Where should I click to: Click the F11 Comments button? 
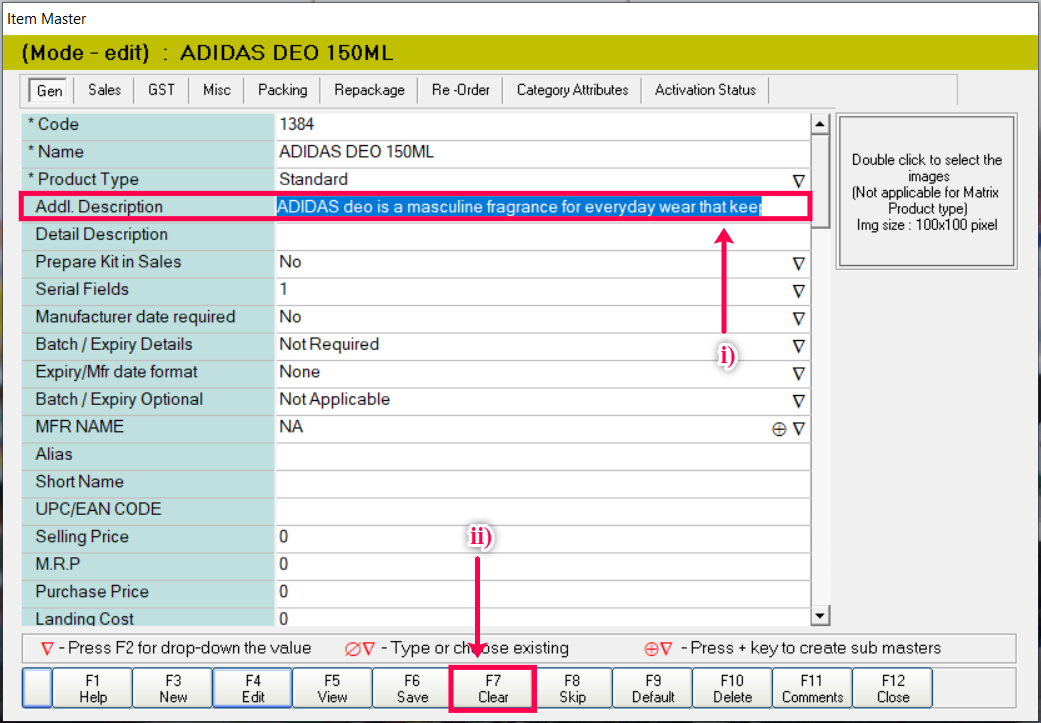812,688
